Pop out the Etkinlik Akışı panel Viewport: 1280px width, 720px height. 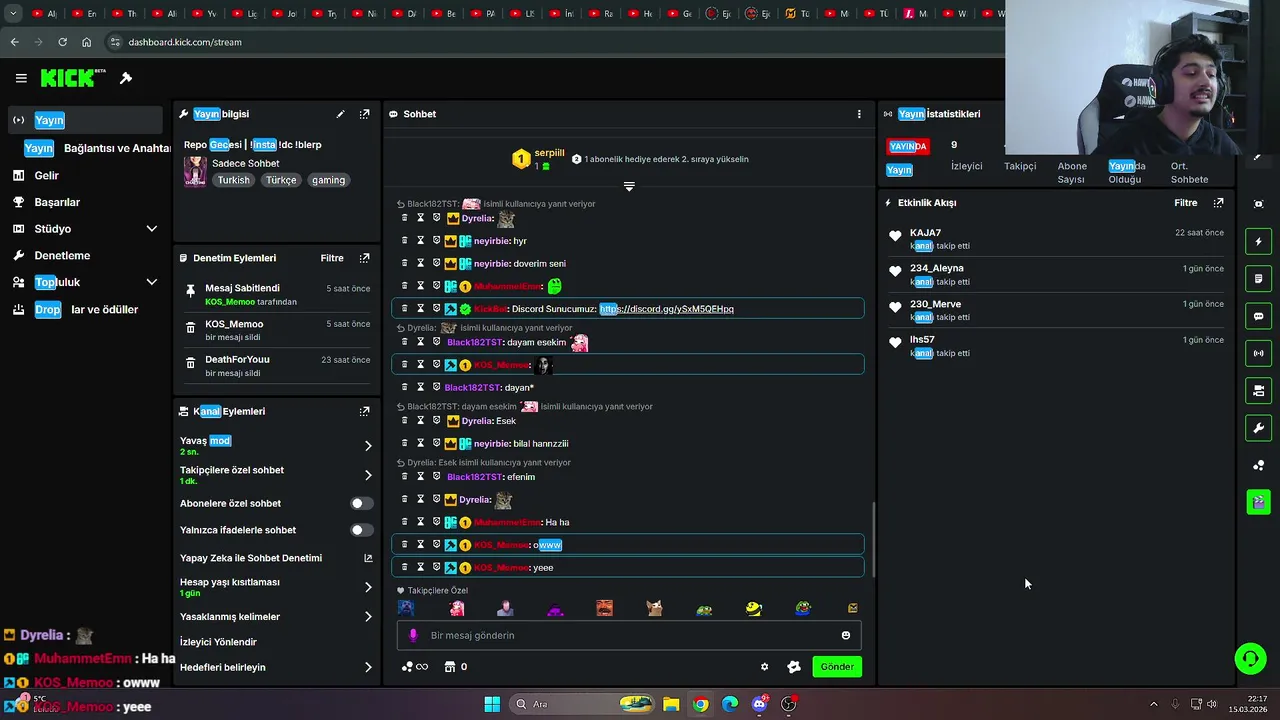pyautogui.click(x=1218, y=203)
